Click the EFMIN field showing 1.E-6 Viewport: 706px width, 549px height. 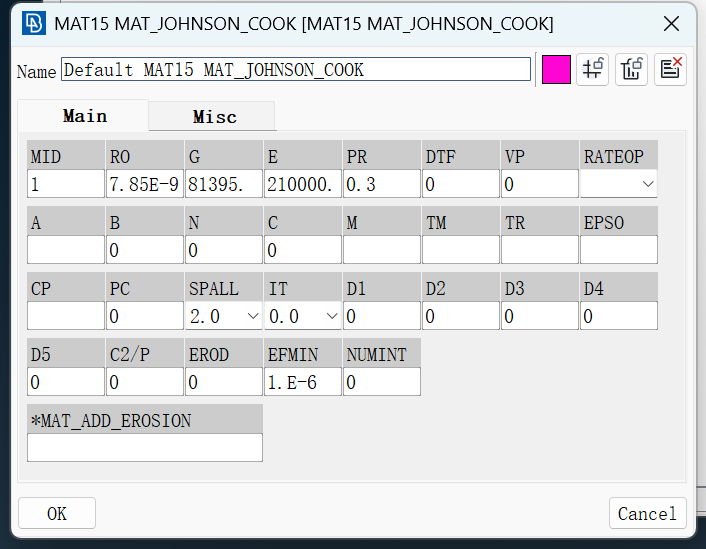pos(303,382)
